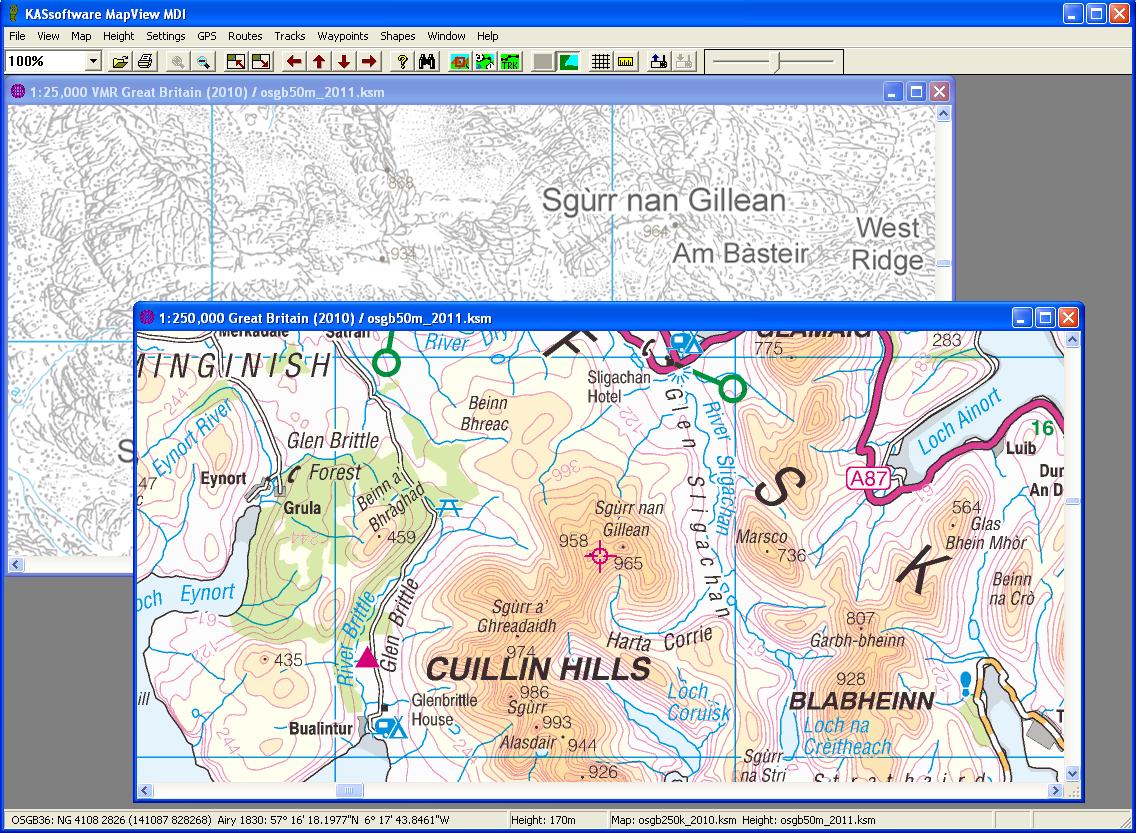Click the waypoints toolbar icon
Screen dimensions: 1136x833
(459, 62)
